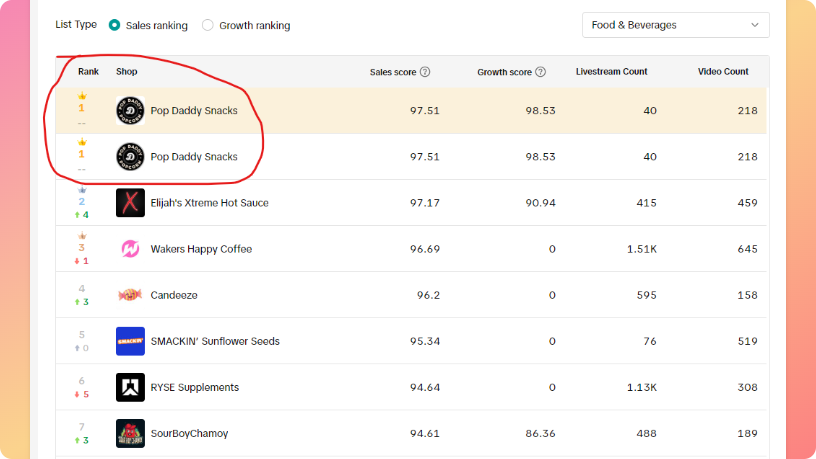
Task: Open the SMACKIN' Sunflower Seeds shop name
Action: coord(215,341)
